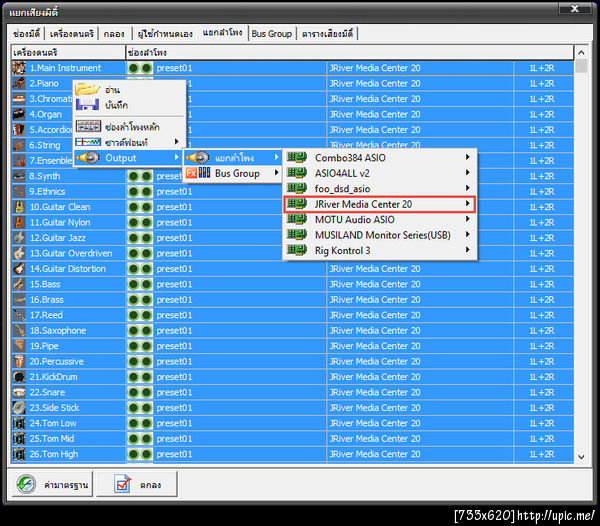Click the 24.Tom Low icon

coord(19,423)
